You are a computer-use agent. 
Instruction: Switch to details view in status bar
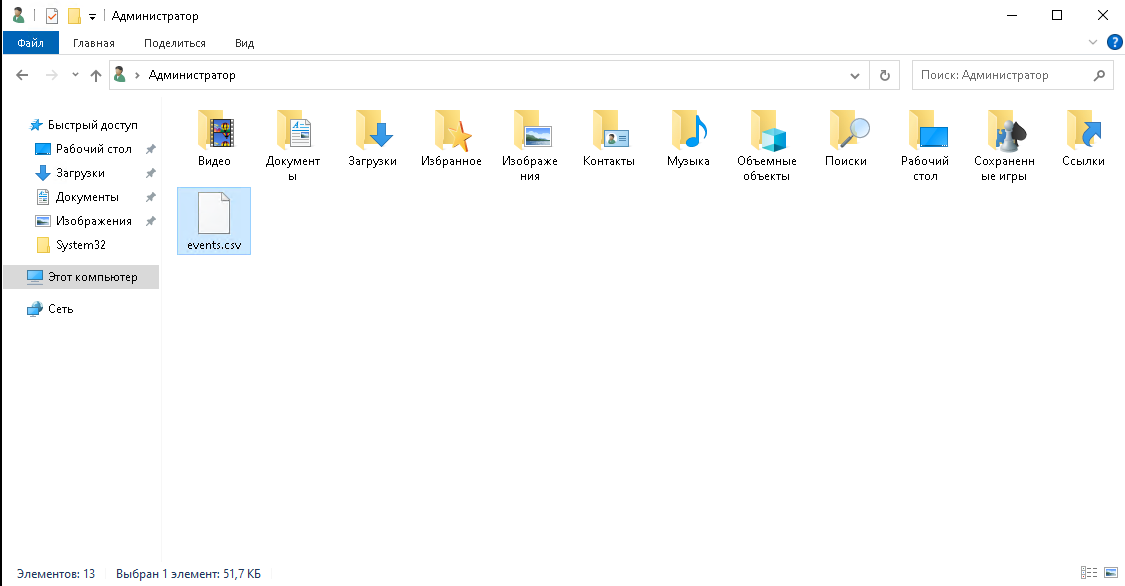pyautogui.click(x=1088, y=573)
